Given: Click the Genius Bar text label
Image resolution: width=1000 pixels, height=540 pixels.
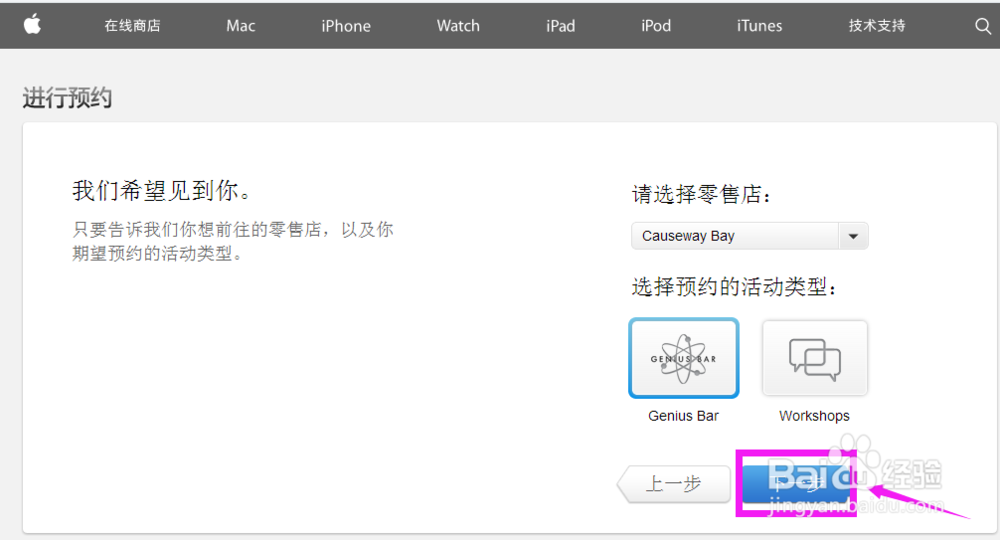Looking at the screenshot, I should 683,416.
